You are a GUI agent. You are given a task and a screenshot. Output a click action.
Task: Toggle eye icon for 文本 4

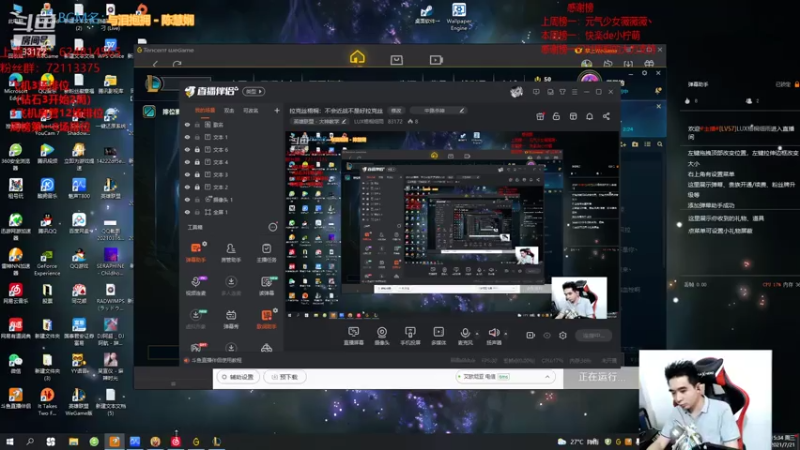(187, 162)
